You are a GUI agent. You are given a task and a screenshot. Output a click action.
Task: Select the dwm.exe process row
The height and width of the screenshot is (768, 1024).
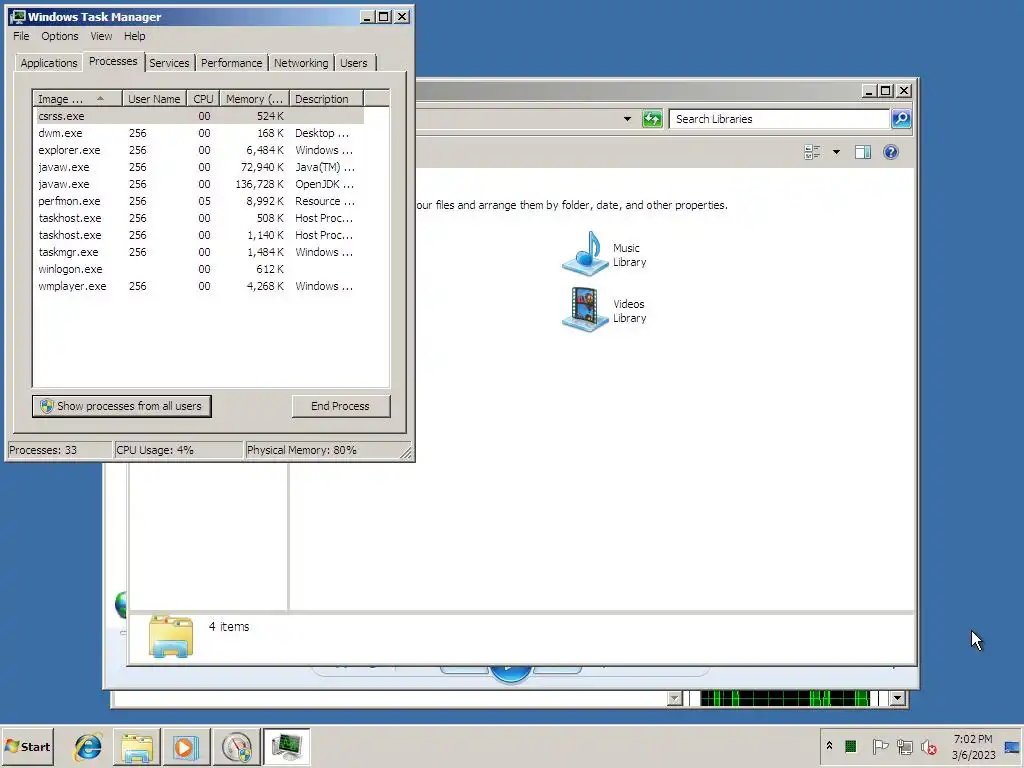pyautogui.click(x=199, y=133)
